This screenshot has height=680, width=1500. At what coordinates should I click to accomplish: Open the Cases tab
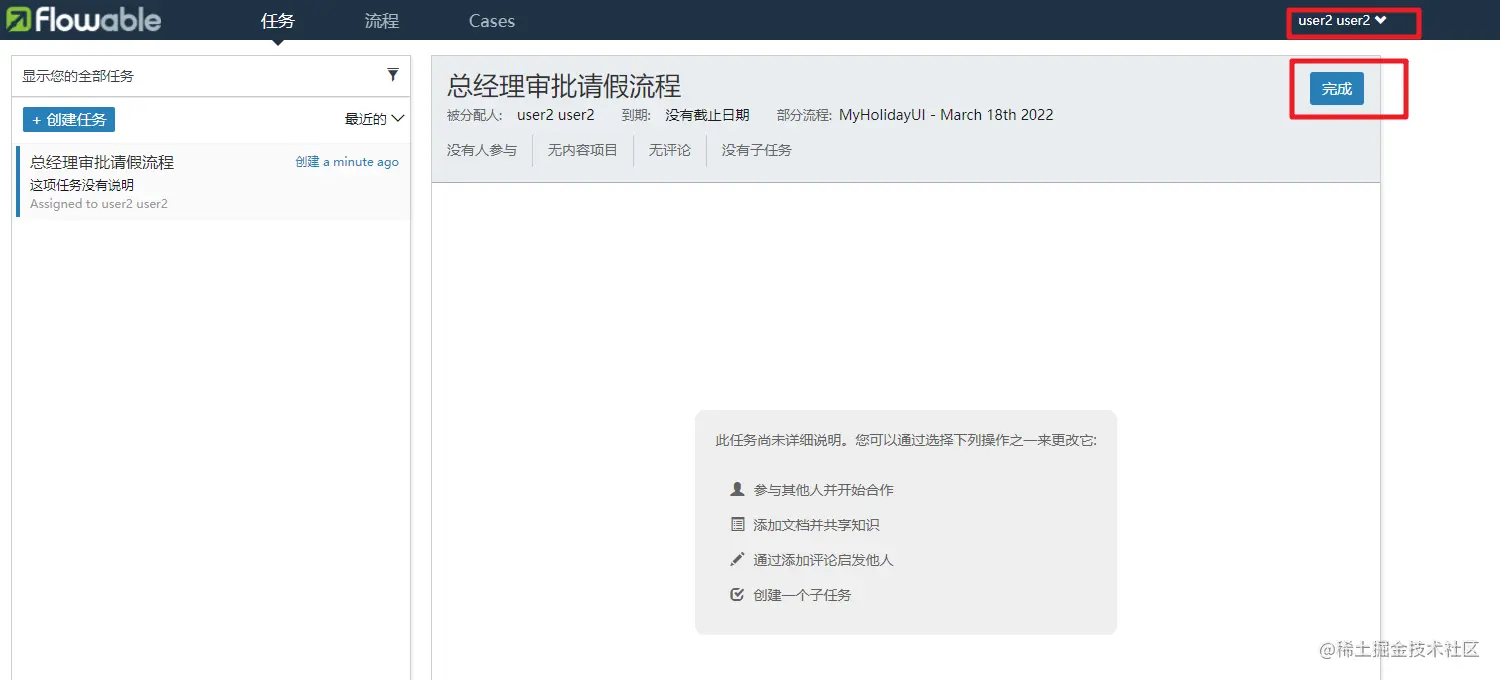[x=491, y=20]
